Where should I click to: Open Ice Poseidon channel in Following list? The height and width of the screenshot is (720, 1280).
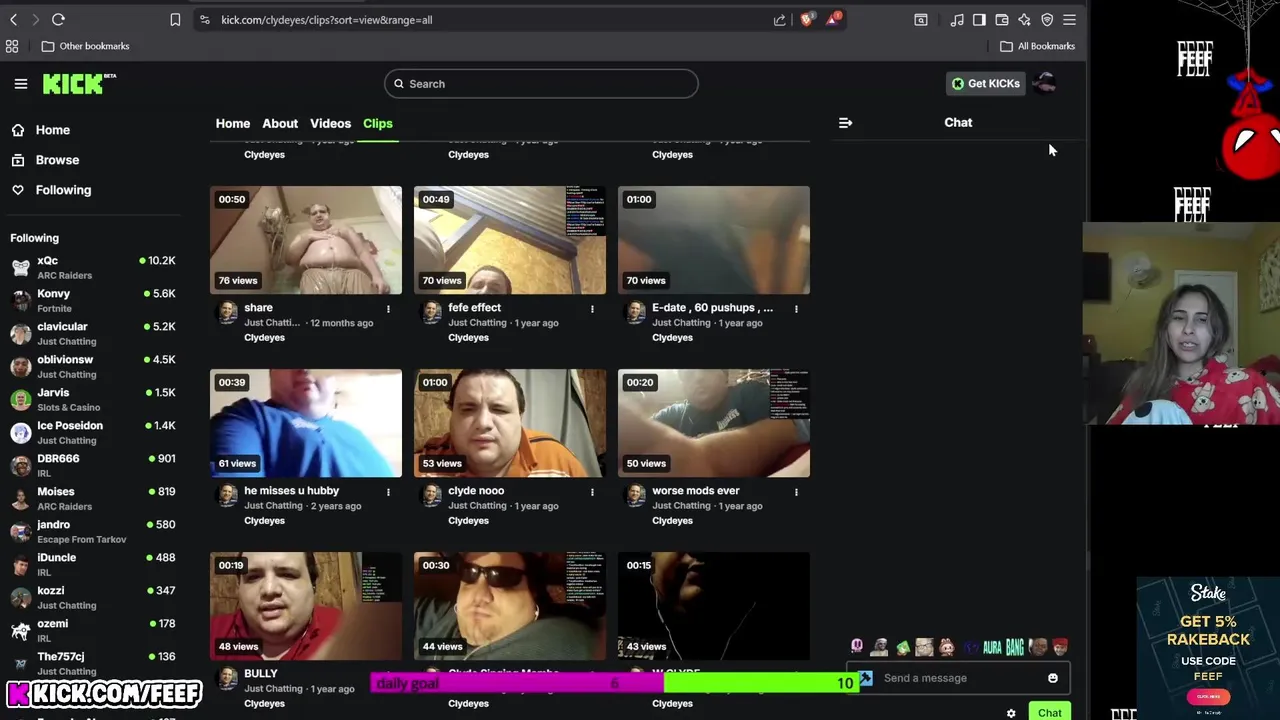(93, 432)
